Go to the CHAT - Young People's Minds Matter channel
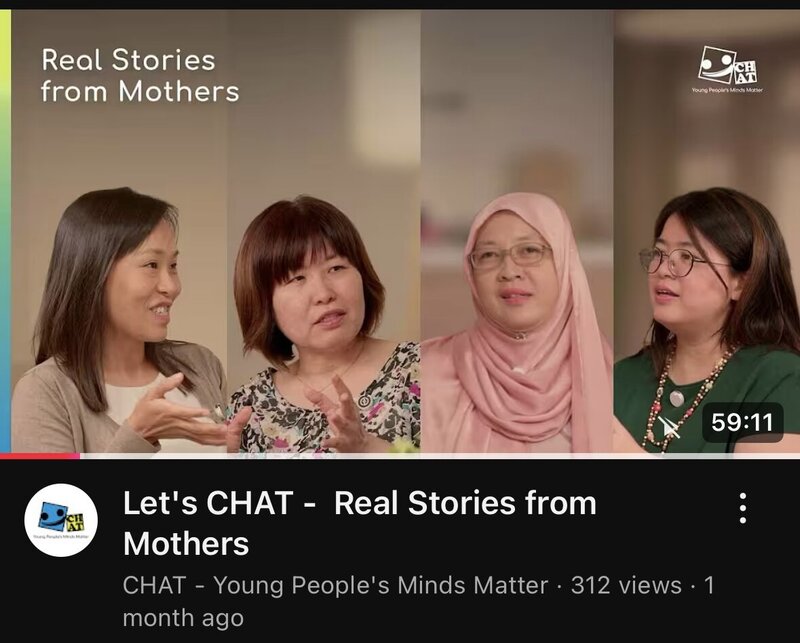Viewport: 800px width, 643px height. 335,585
